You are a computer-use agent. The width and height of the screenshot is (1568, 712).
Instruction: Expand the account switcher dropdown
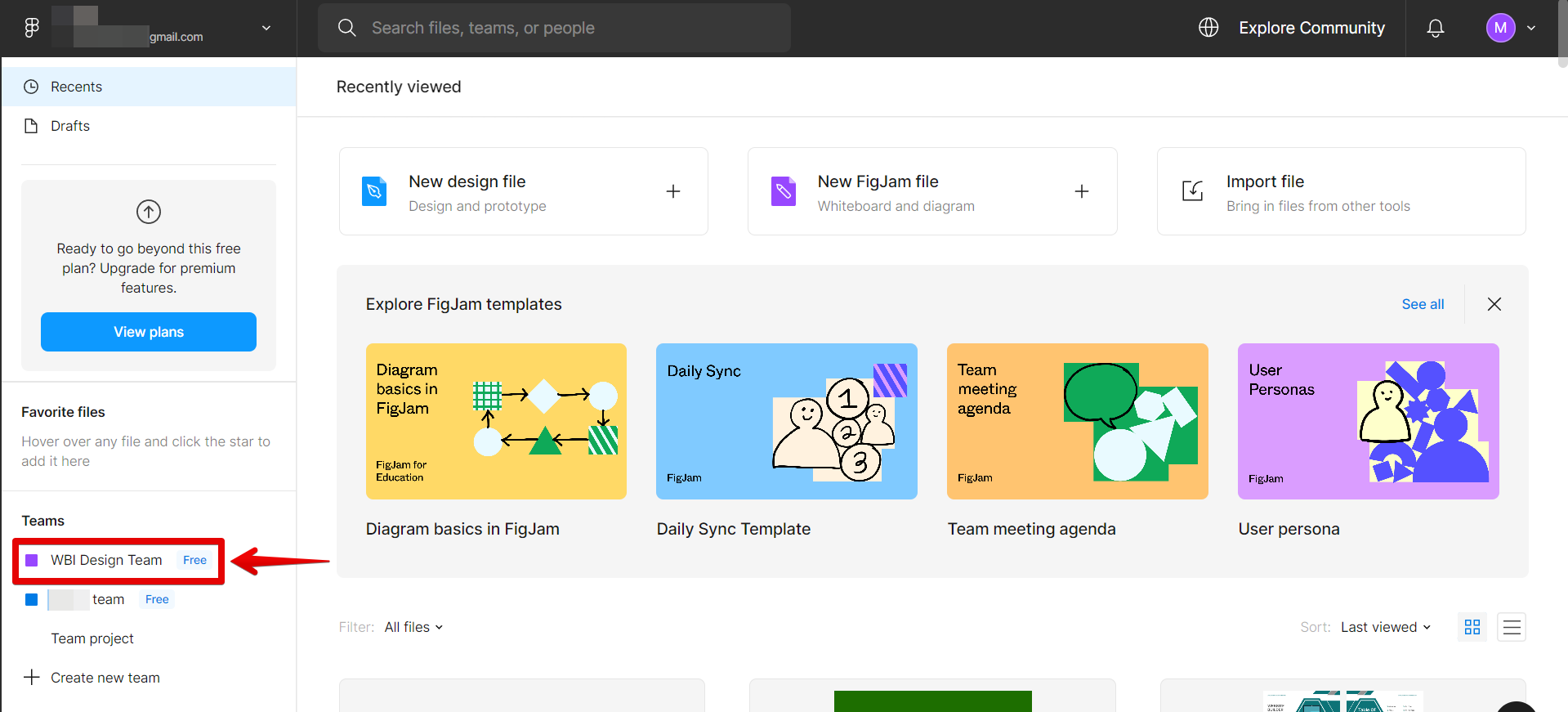pyautogui.click(x=266, y=28)
